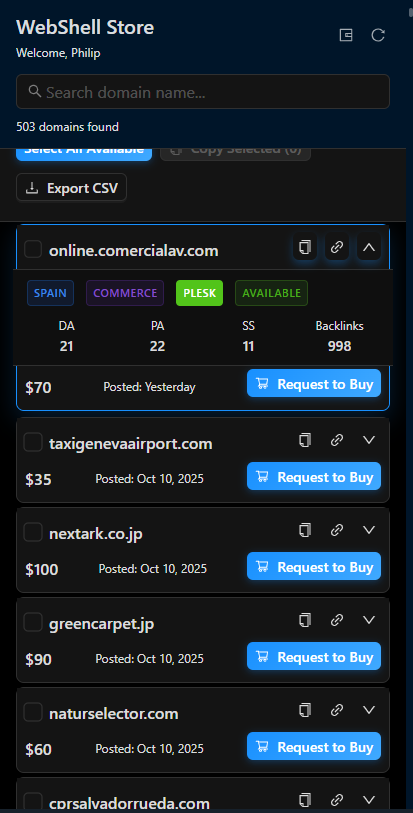This screenshot has height=813, width=413.
Task: Click the AVAILABLE status tag
Action: [272, 293]
